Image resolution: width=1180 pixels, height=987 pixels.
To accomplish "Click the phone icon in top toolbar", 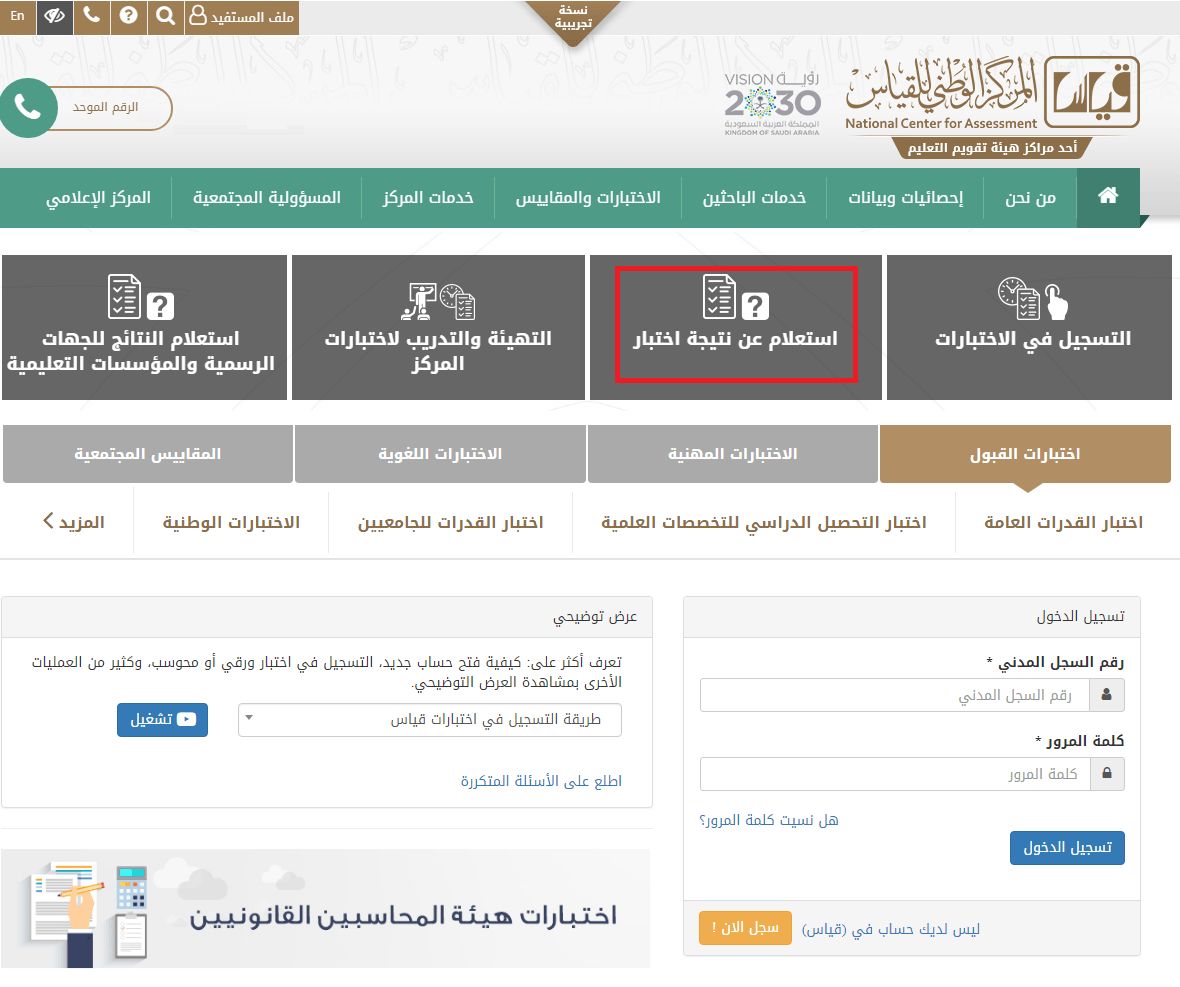I will click(x=91, y=17).
